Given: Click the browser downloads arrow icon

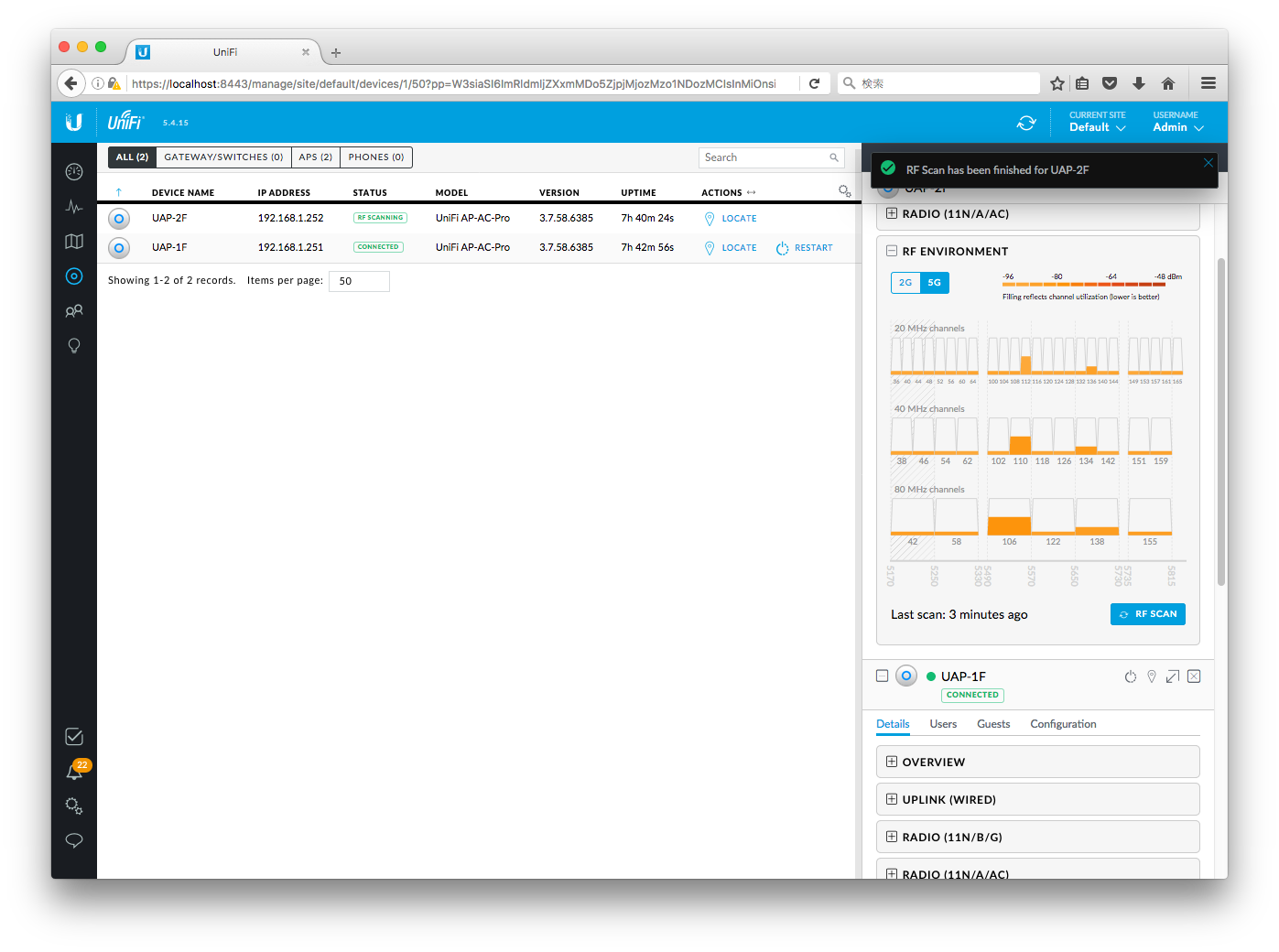Looking at the screenshot, I should pos(1139,83).
